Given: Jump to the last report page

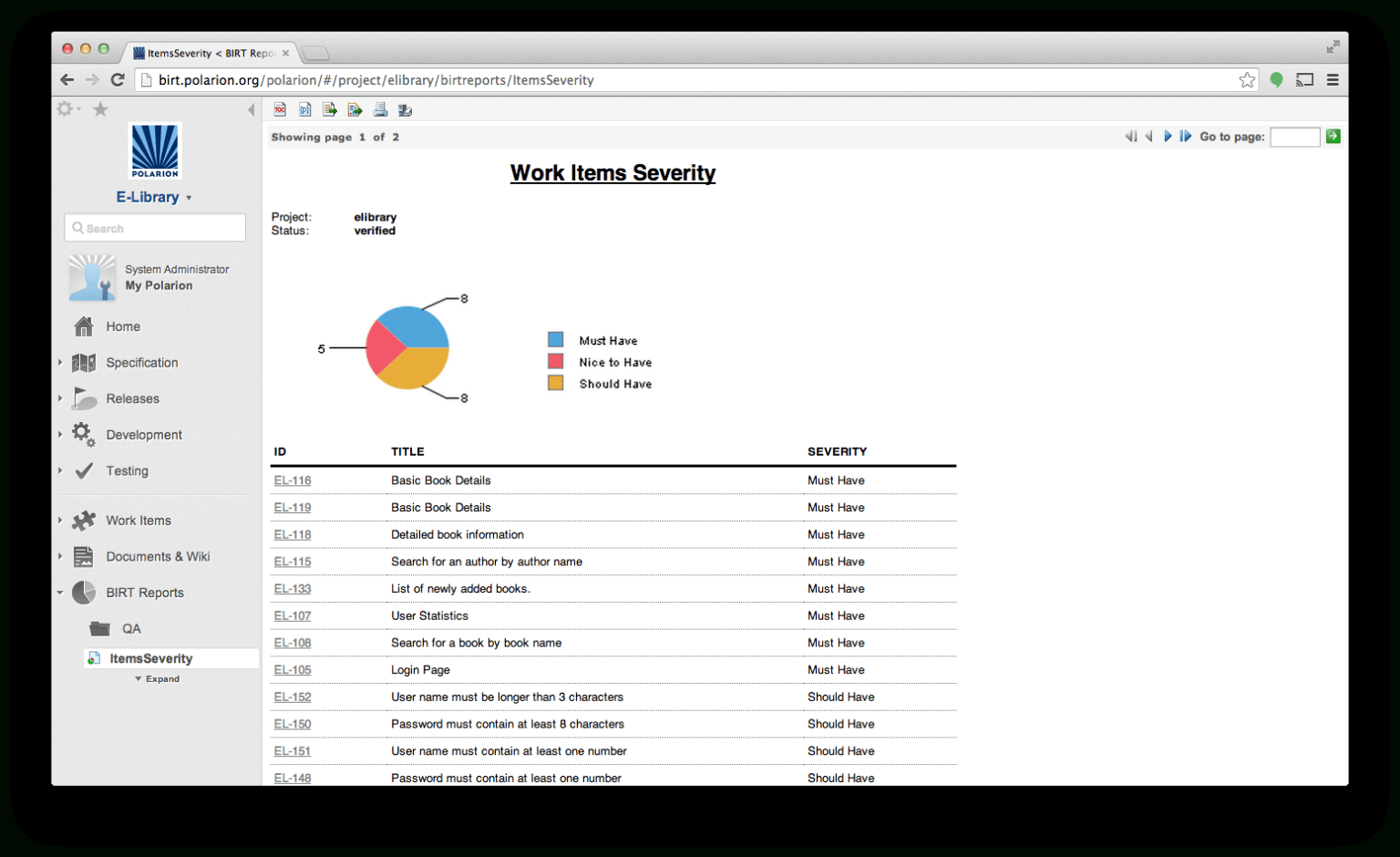Looking at the screenshot, I should (1185, 136).
